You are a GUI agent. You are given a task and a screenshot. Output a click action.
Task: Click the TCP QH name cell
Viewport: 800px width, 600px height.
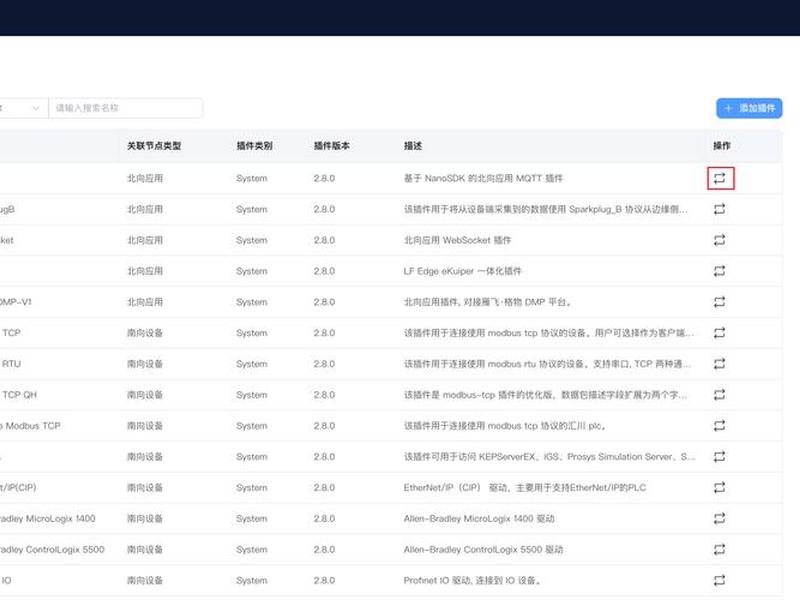pyautogui.click(x=19, y=395)
